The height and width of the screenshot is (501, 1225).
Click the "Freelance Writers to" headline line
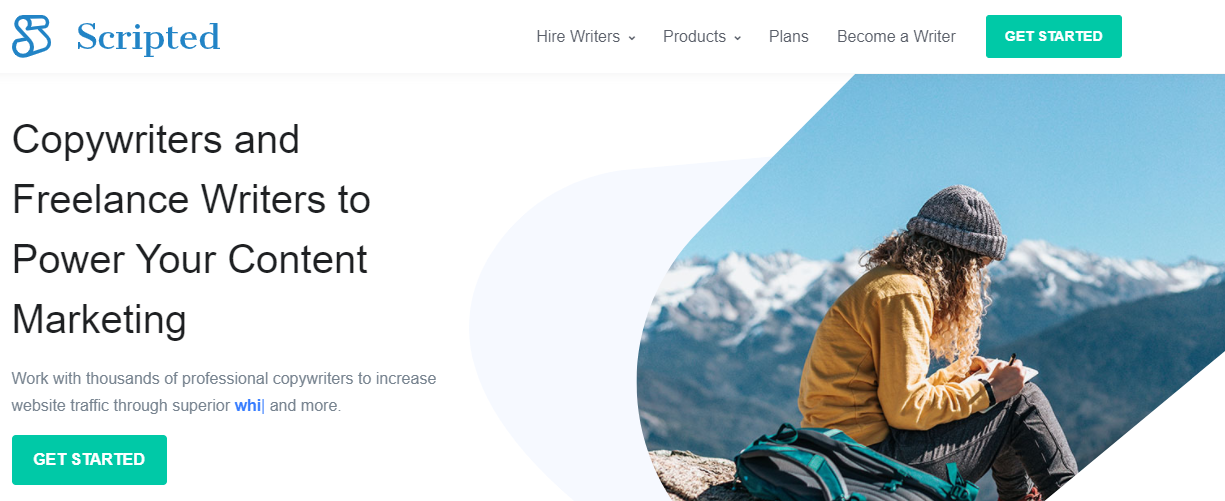191,199
